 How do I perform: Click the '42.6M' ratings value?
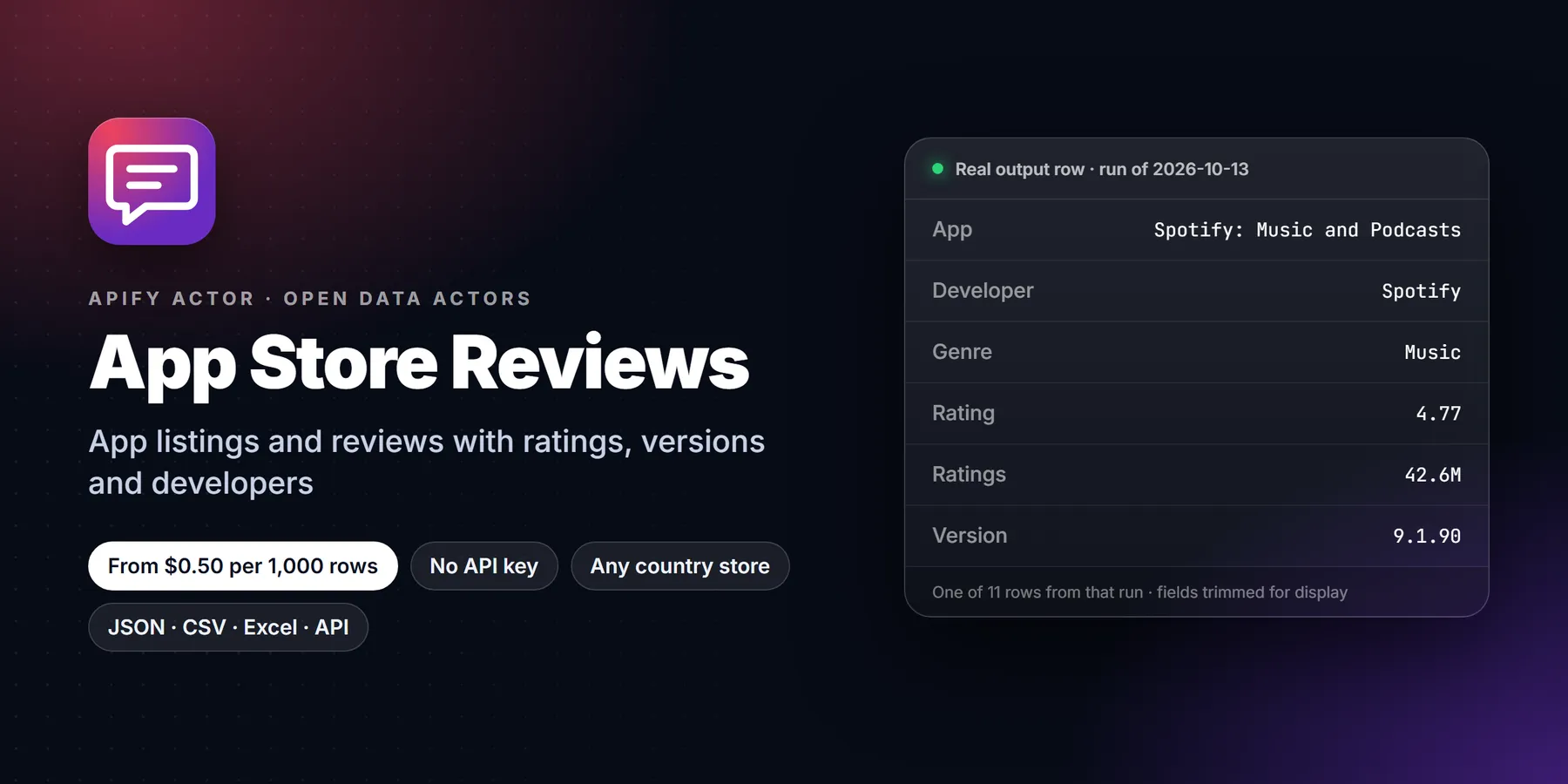(x=1433, y=475)
